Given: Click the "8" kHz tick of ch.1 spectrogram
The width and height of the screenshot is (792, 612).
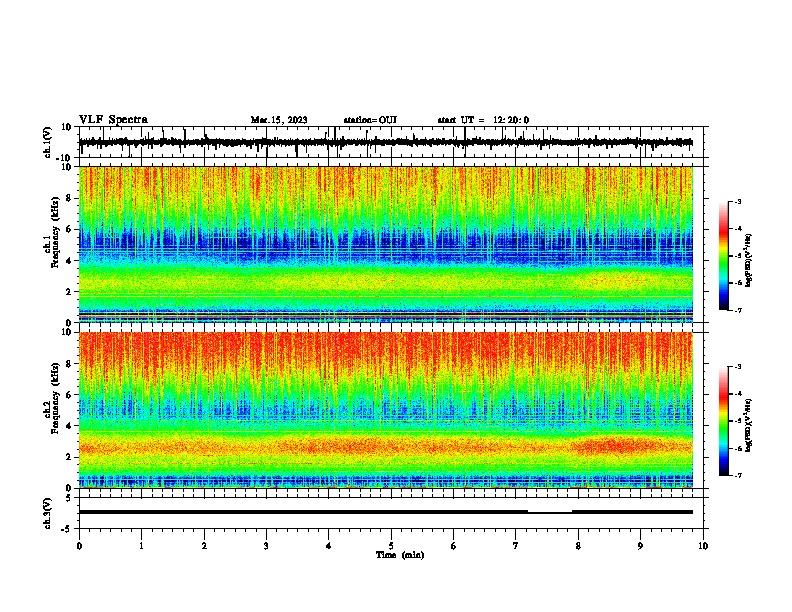Looking at the screenshot, I should point(70,198).
